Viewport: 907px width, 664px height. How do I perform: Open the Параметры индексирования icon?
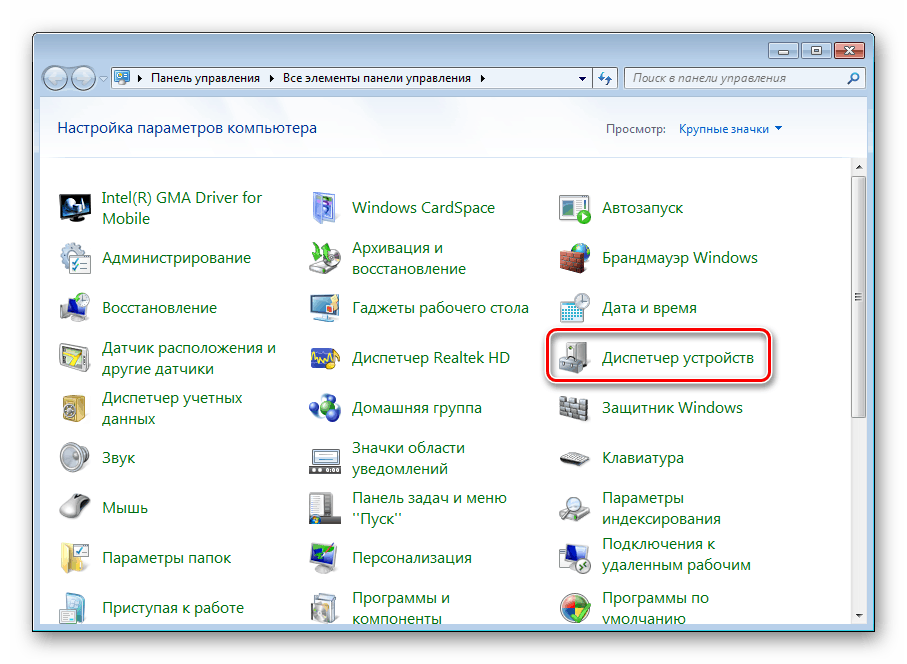(x=574, y=508)
